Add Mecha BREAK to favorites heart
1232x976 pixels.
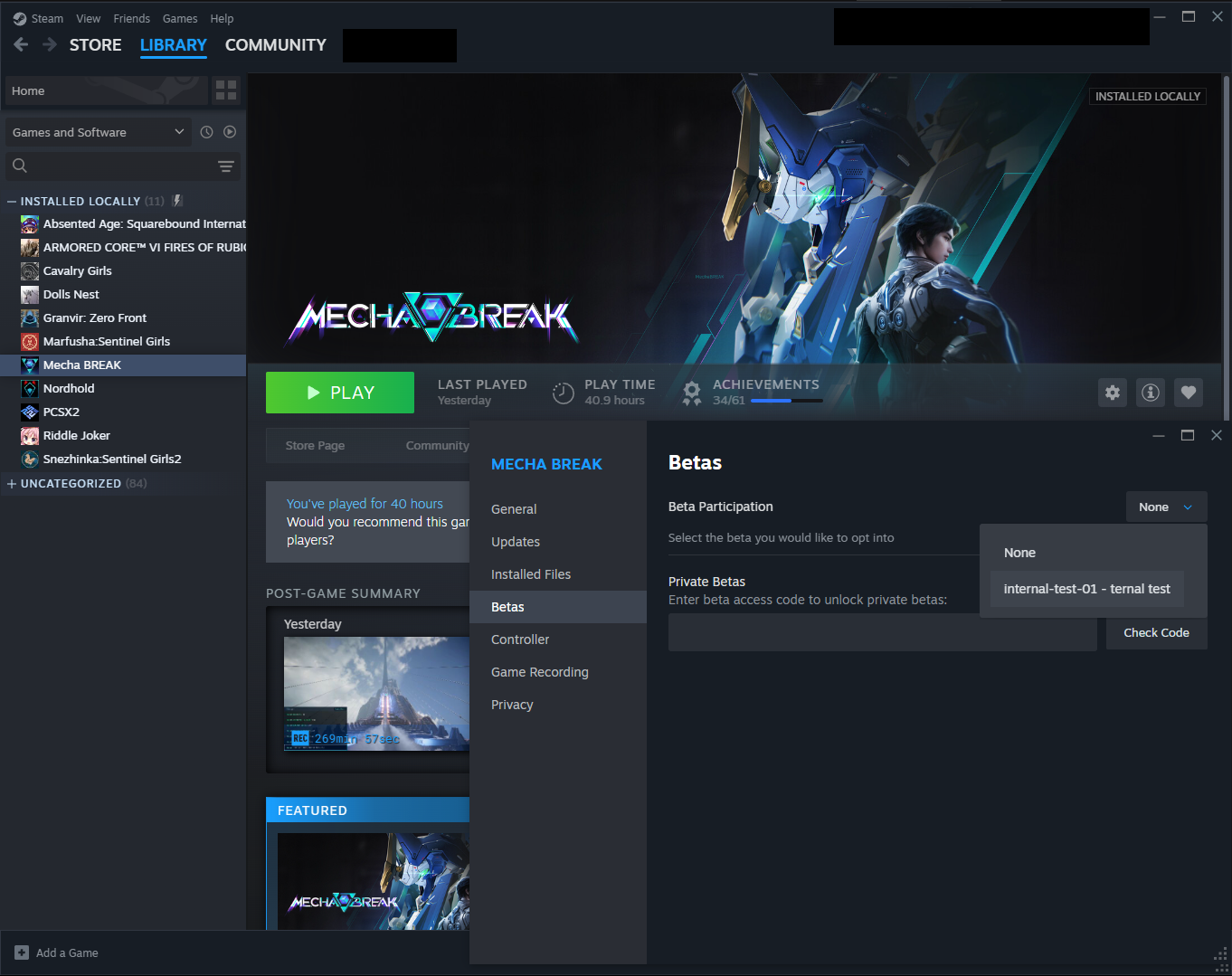tap(1189, 393)
